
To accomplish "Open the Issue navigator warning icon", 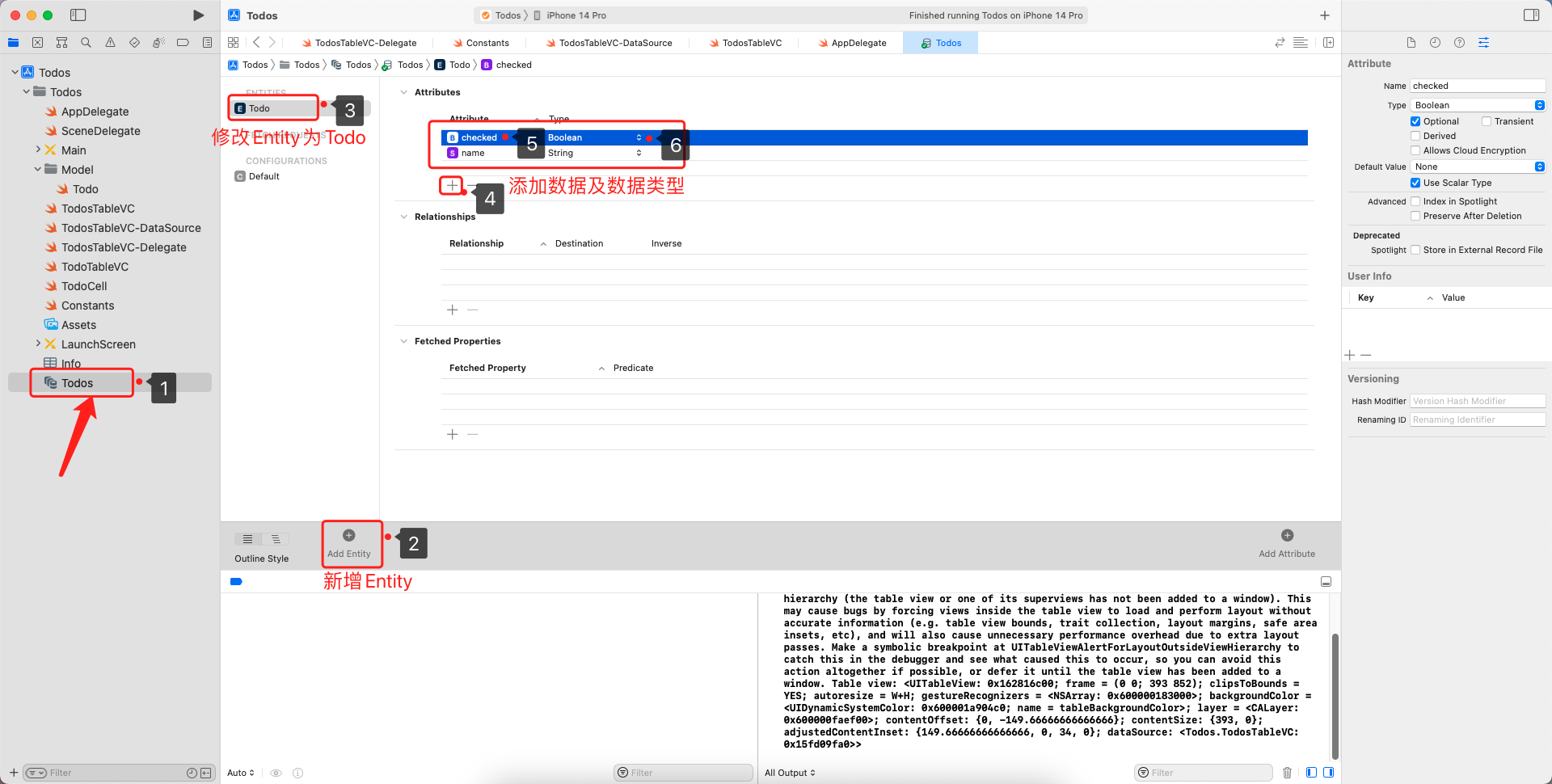I will [110, 43].
